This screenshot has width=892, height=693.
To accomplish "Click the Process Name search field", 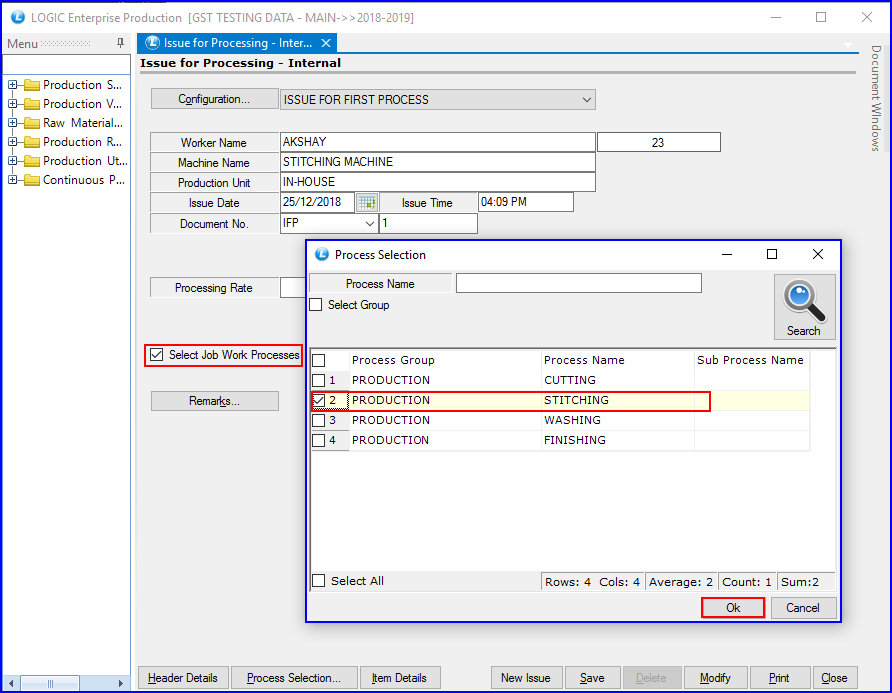I will click(579, 283).
